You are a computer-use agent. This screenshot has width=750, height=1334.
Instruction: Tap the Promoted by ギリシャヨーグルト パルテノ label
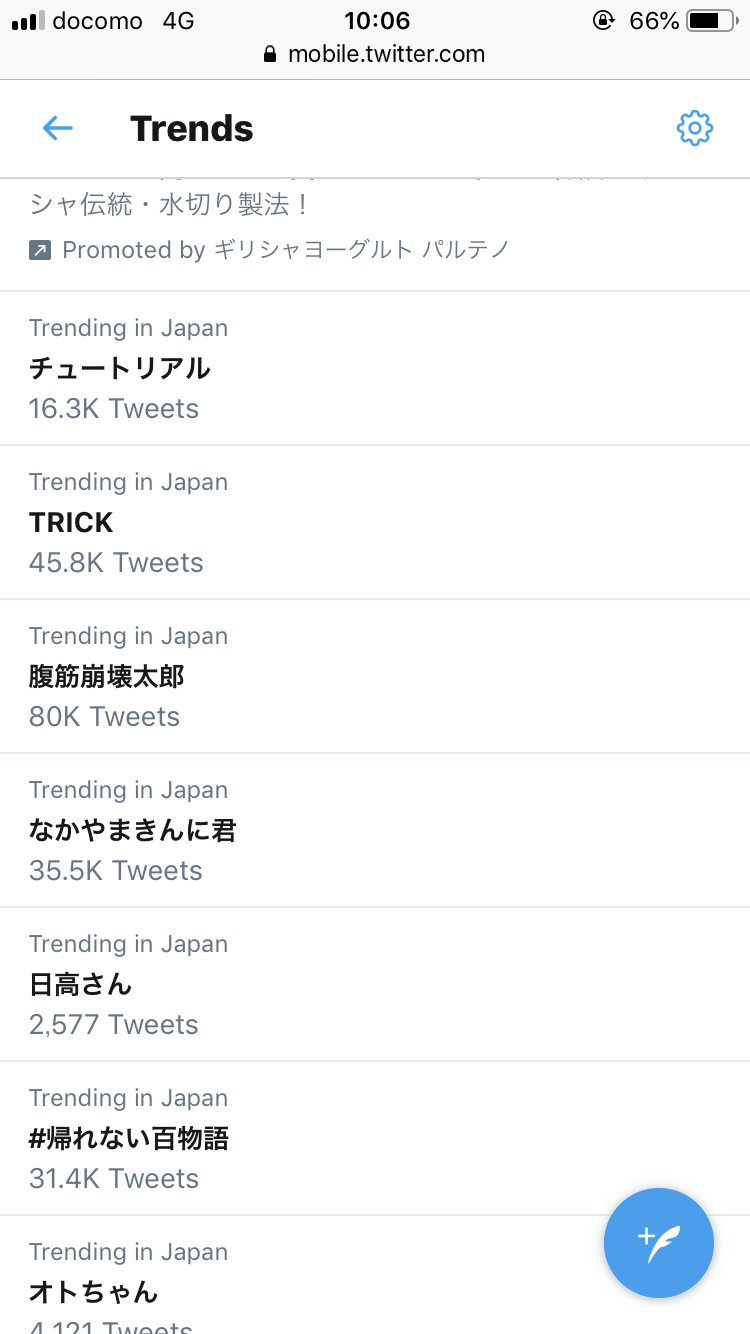pyautogui.click(x=285, y=250)
